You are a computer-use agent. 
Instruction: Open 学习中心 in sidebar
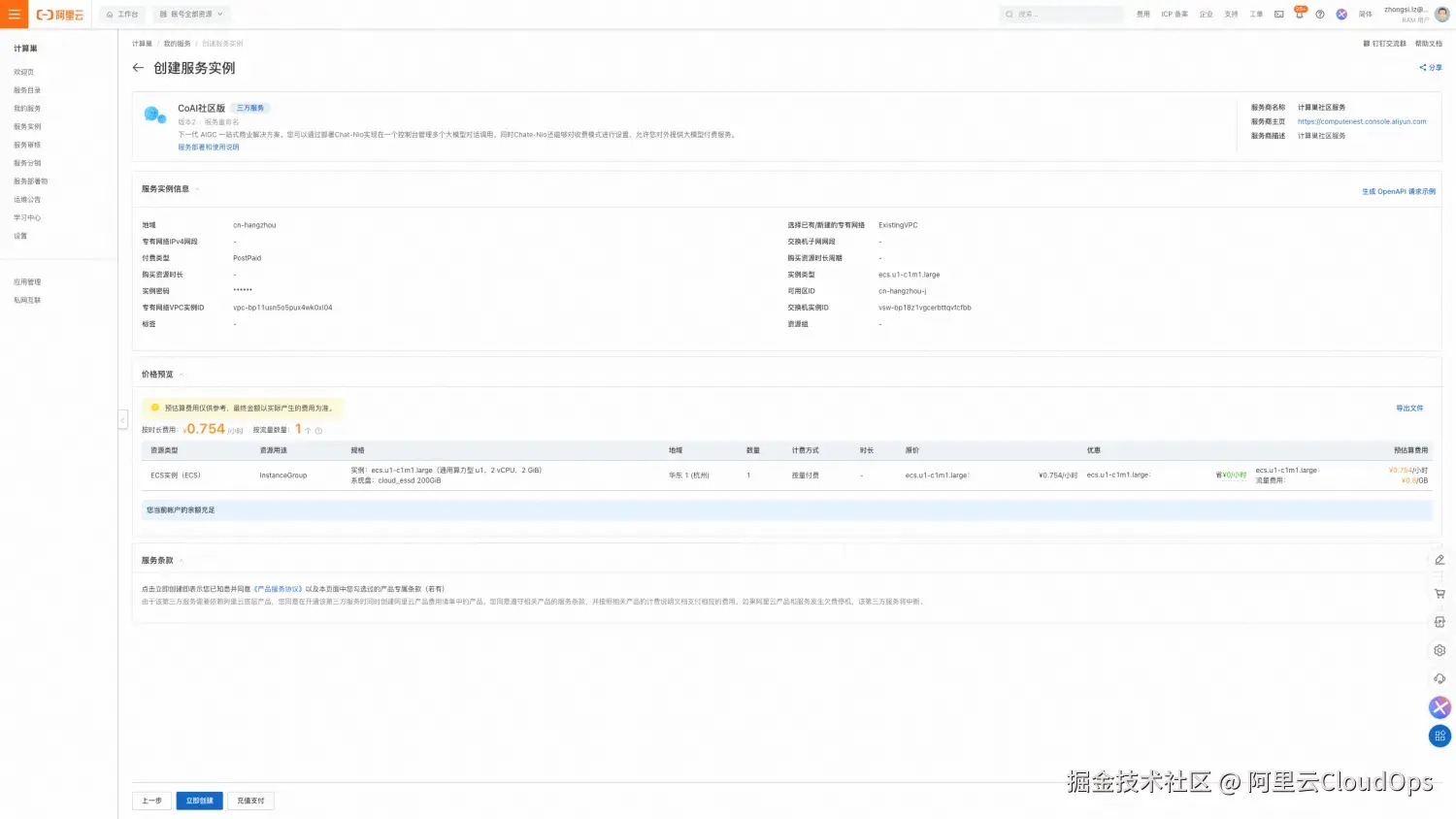(x=27, y=217)
